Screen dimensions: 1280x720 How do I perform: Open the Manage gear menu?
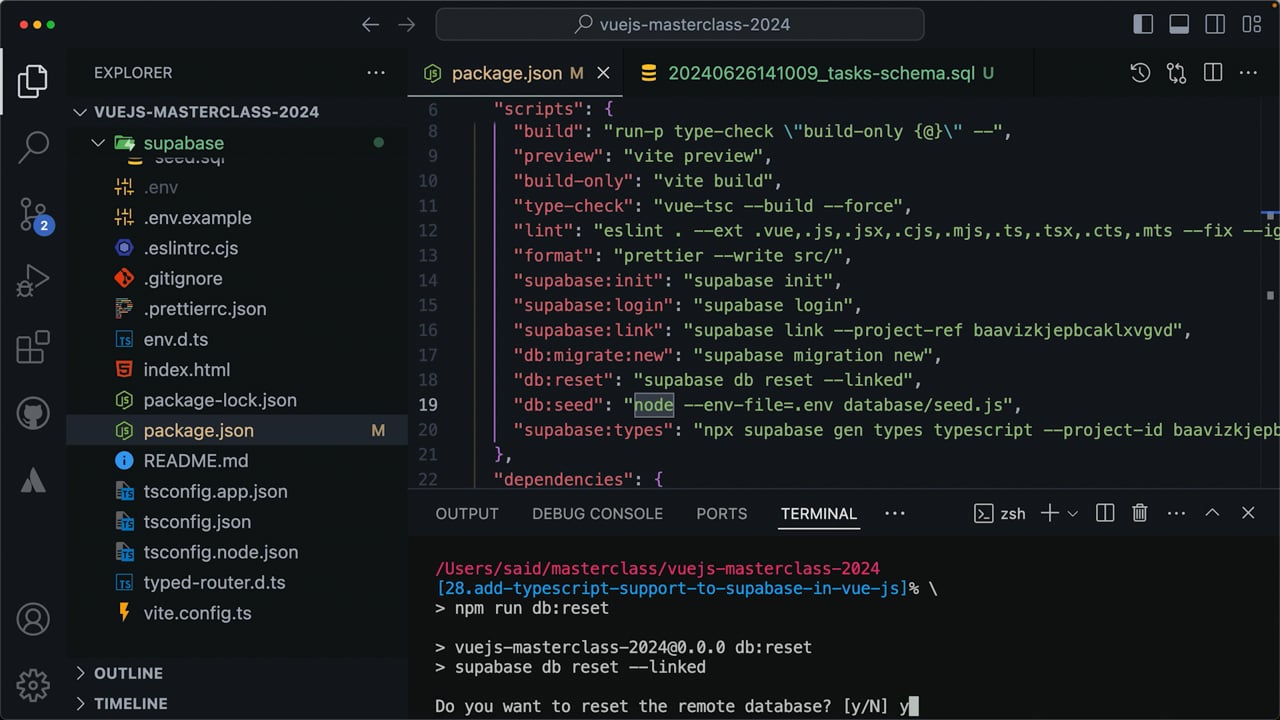tap(33, 685)
